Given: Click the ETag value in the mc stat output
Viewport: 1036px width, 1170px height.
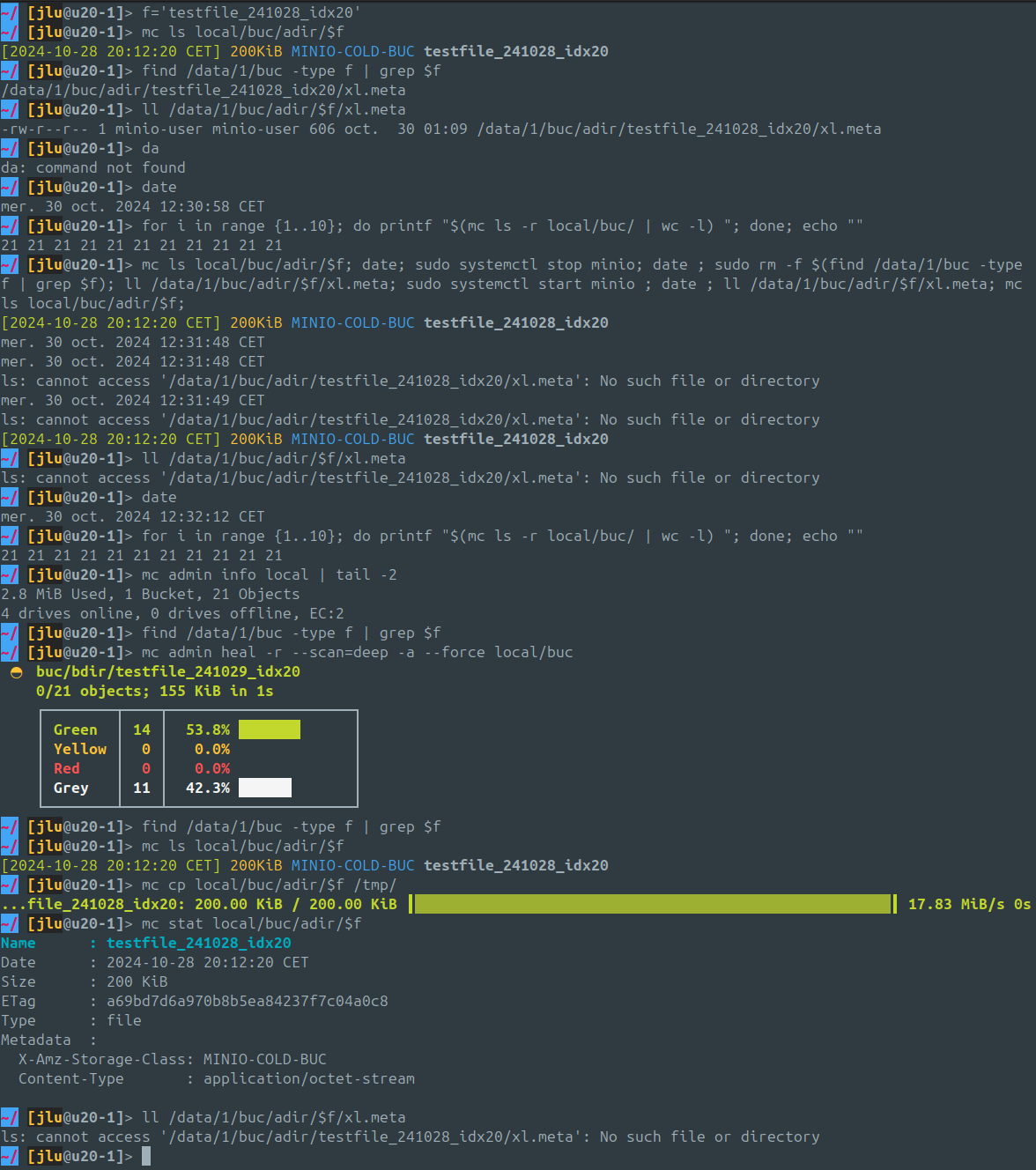Looking at the screenshot, I should [247, 1001].
